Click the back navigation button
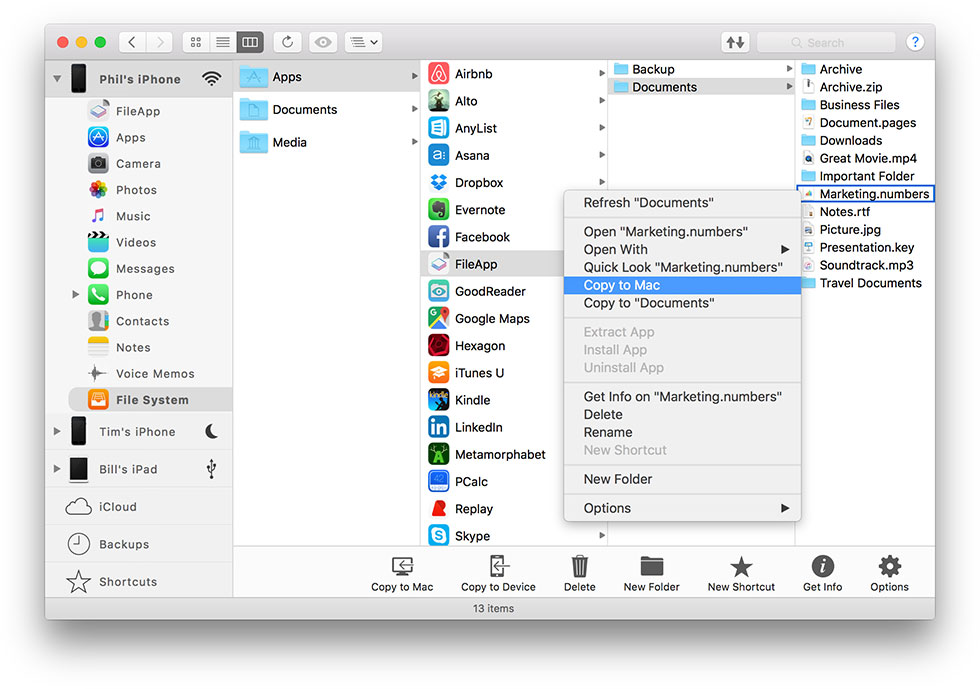The image size is (980, 689). click(x=133, y=42)
